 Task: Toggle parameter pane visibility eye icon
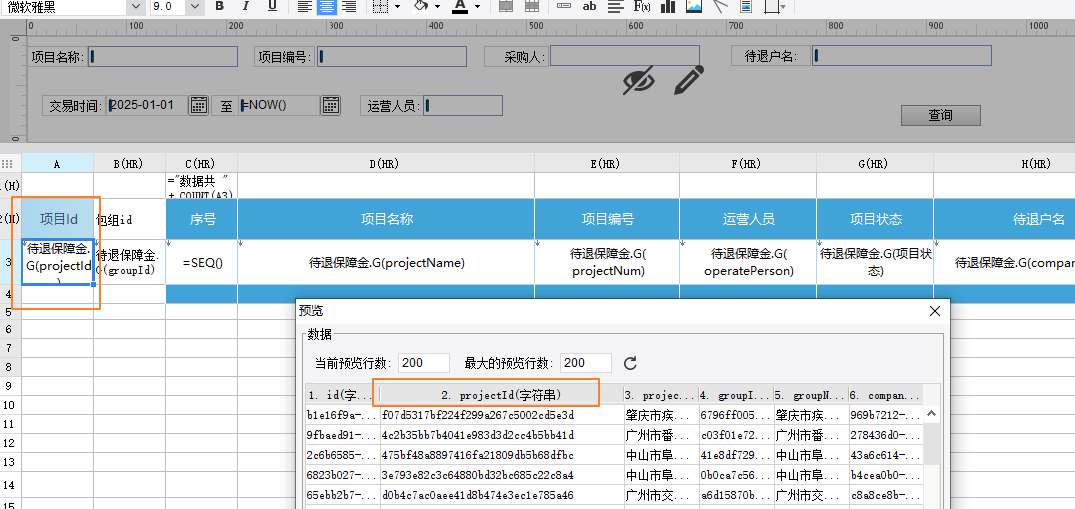coord(638,81)
